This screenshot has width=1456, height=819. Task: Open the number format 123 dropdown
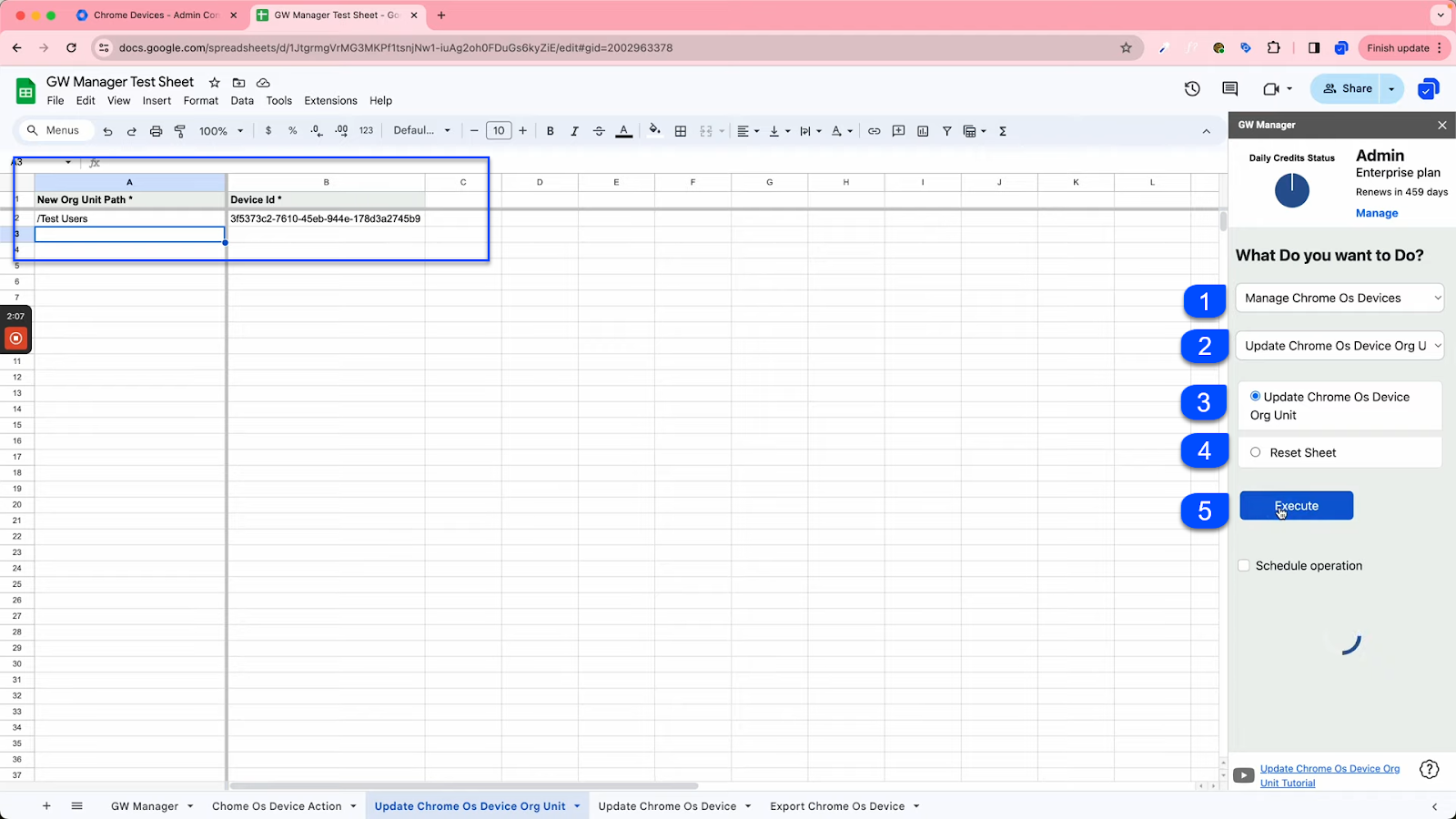(x=366, y=131)
